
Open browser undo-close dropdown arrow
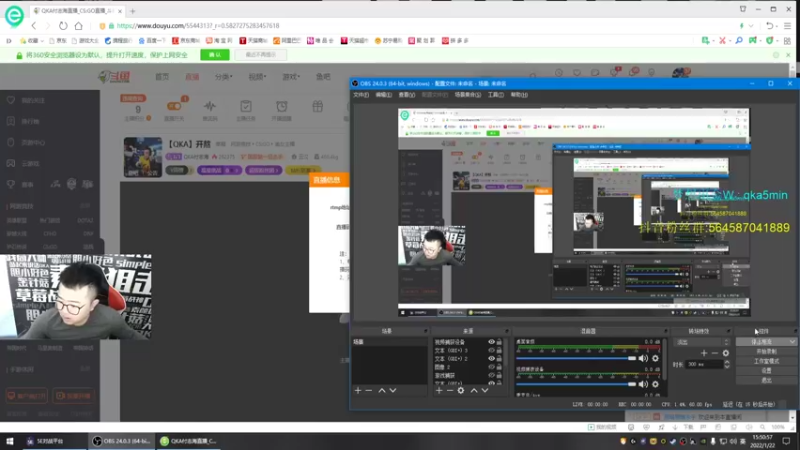click(x=779, y=26)
